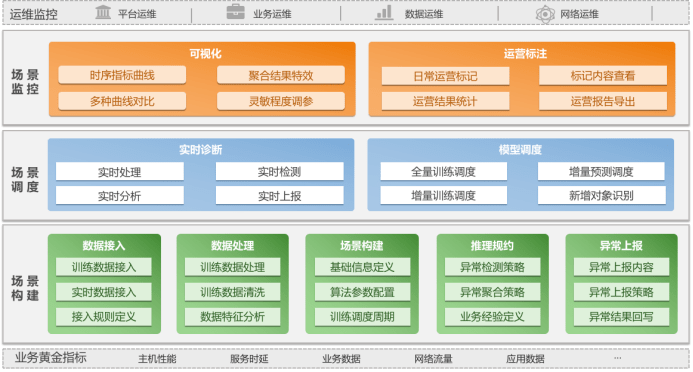Click the 异常检测策略 box
Image resolution: width=693 pixels, height=372 pixels.
[492, 267]
